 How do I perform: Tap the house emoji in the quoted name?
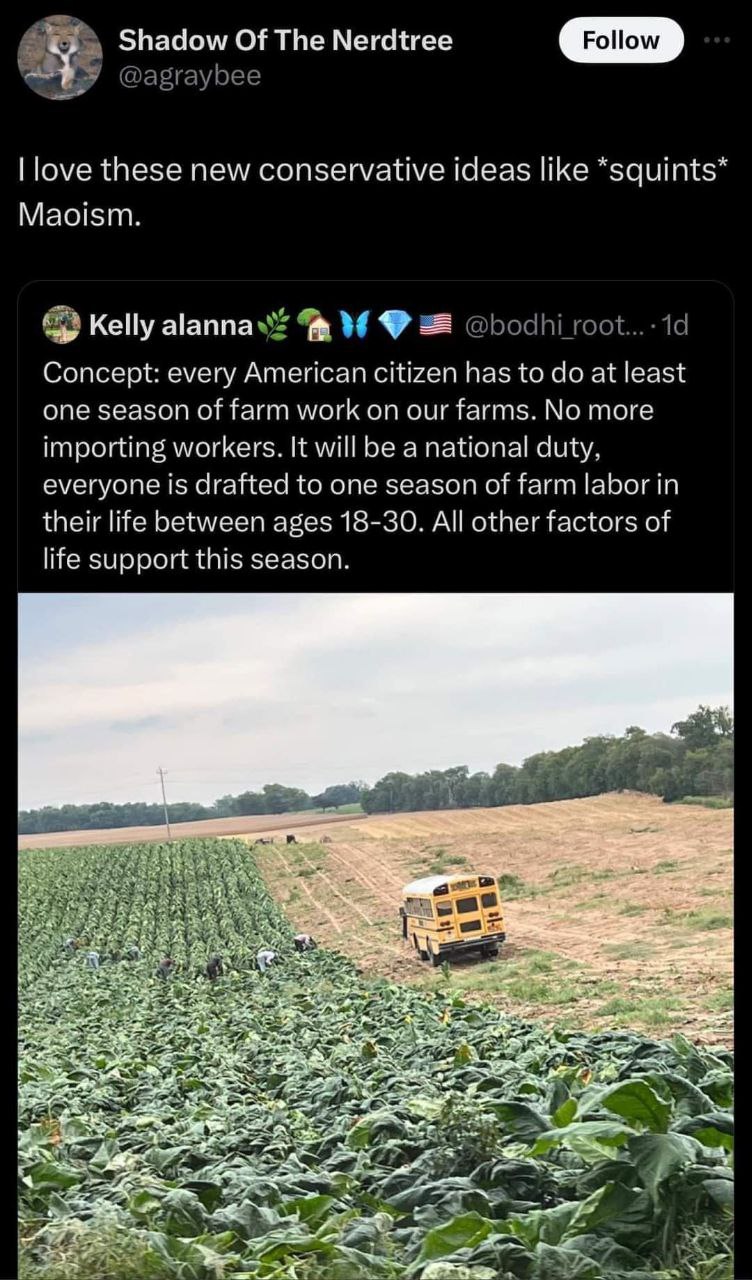tap(316, 325)
